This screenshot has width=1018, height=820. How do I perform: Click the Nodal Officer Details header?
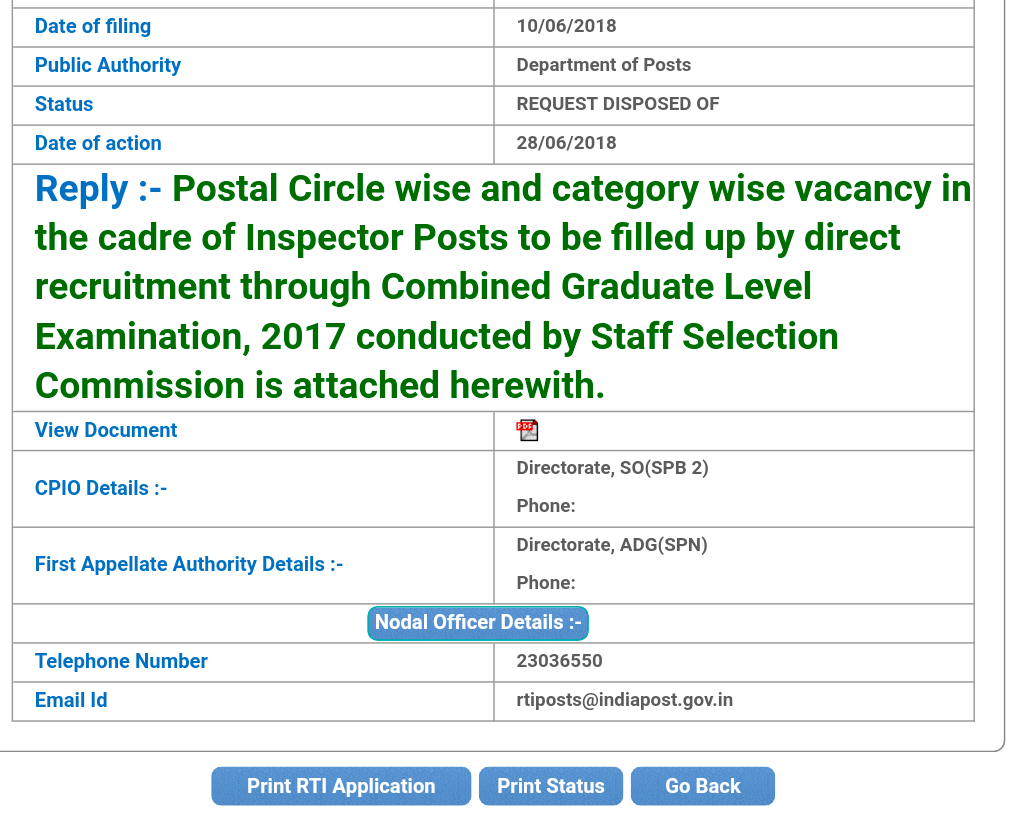478,623
